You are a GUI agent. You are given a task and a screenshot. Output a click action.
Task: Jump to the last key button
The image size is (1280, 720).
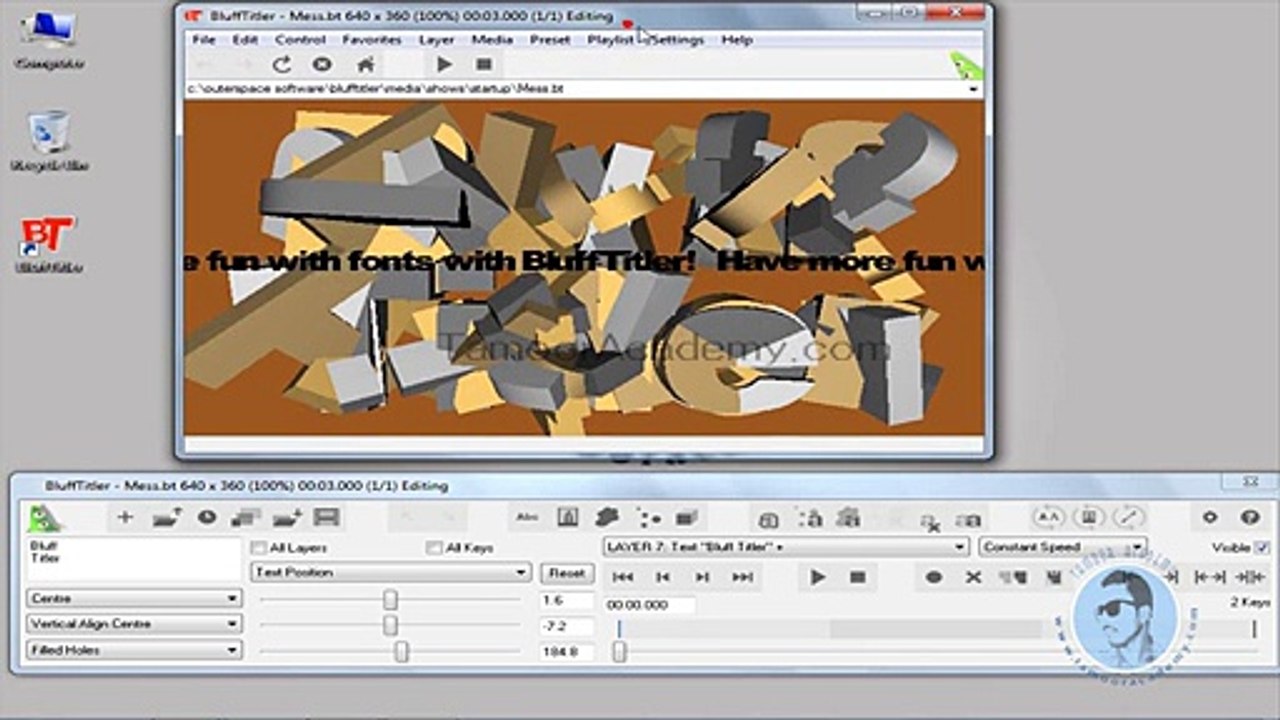coord(743,577)
